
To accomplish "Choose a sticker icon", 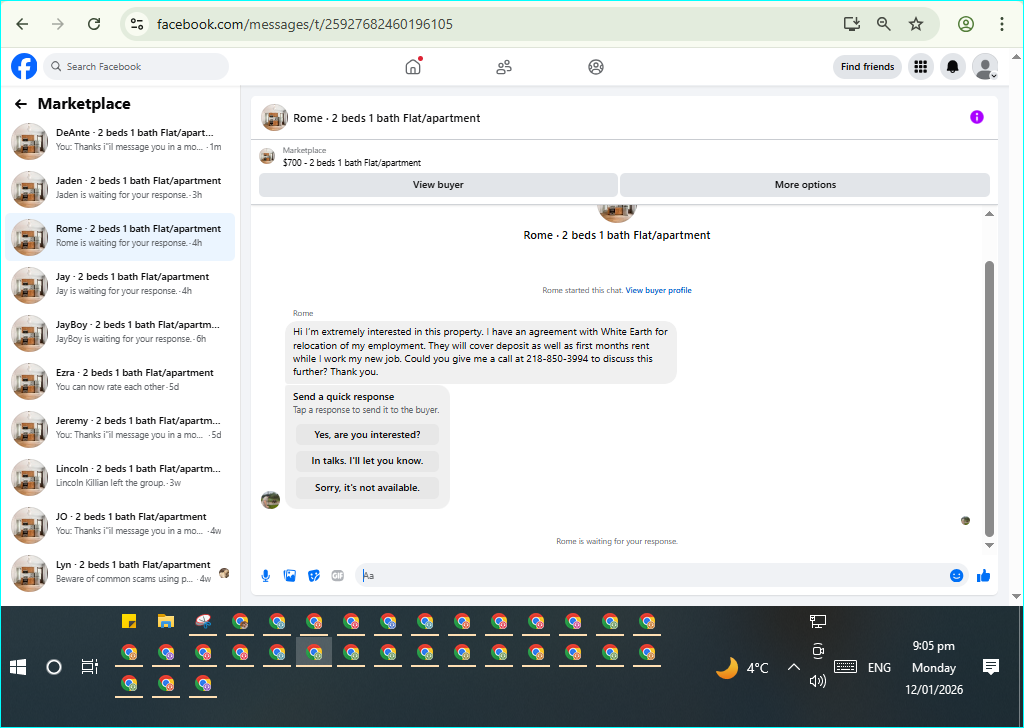I will click(314, 575).
